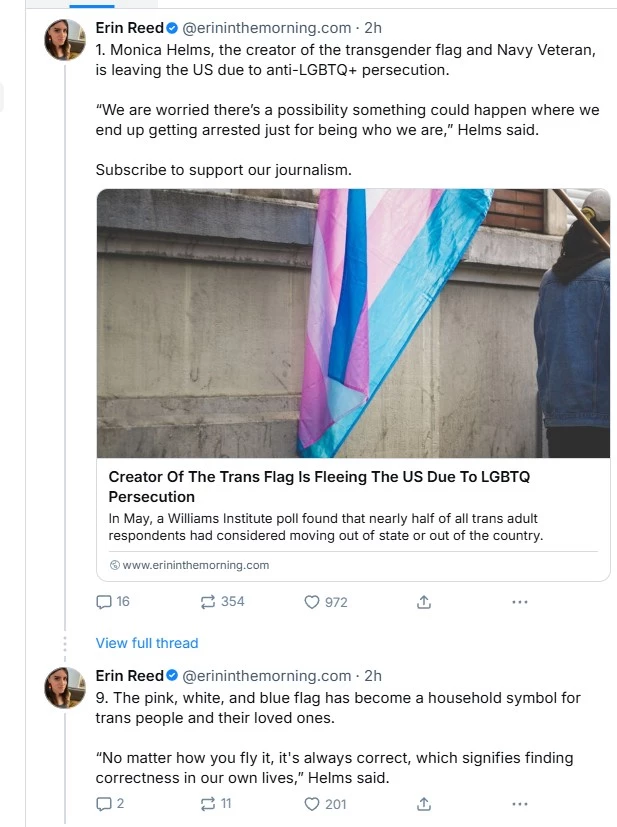Open more options on the second post
The width and height of the screenshot is (617, 827).
(x=519, y=803)
